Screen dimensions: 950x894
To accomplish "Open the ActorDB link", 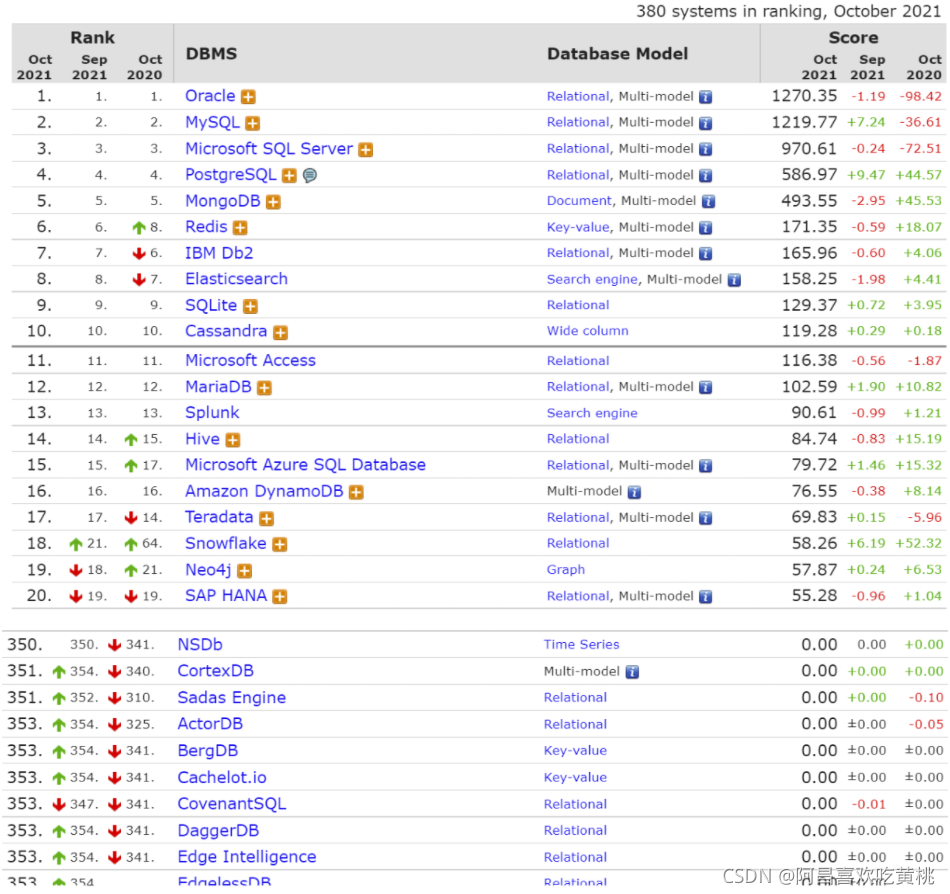I will click(x=210, y=724).
